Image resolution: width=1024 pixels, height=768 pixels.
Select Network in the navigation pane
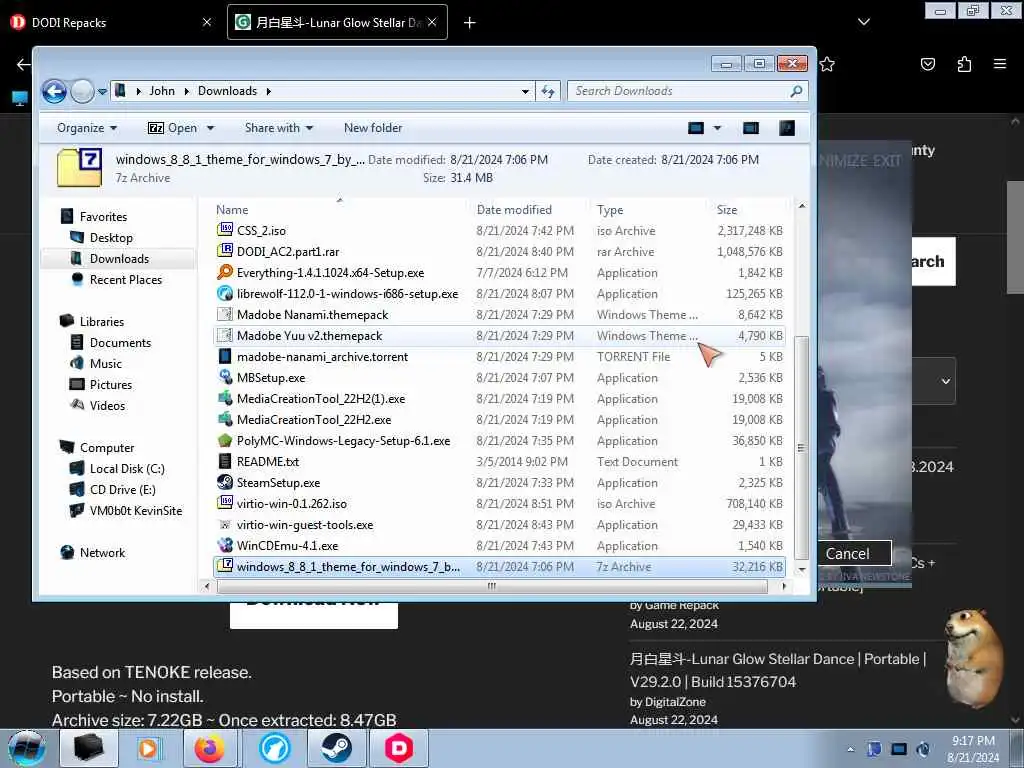(x=102, y=552)
